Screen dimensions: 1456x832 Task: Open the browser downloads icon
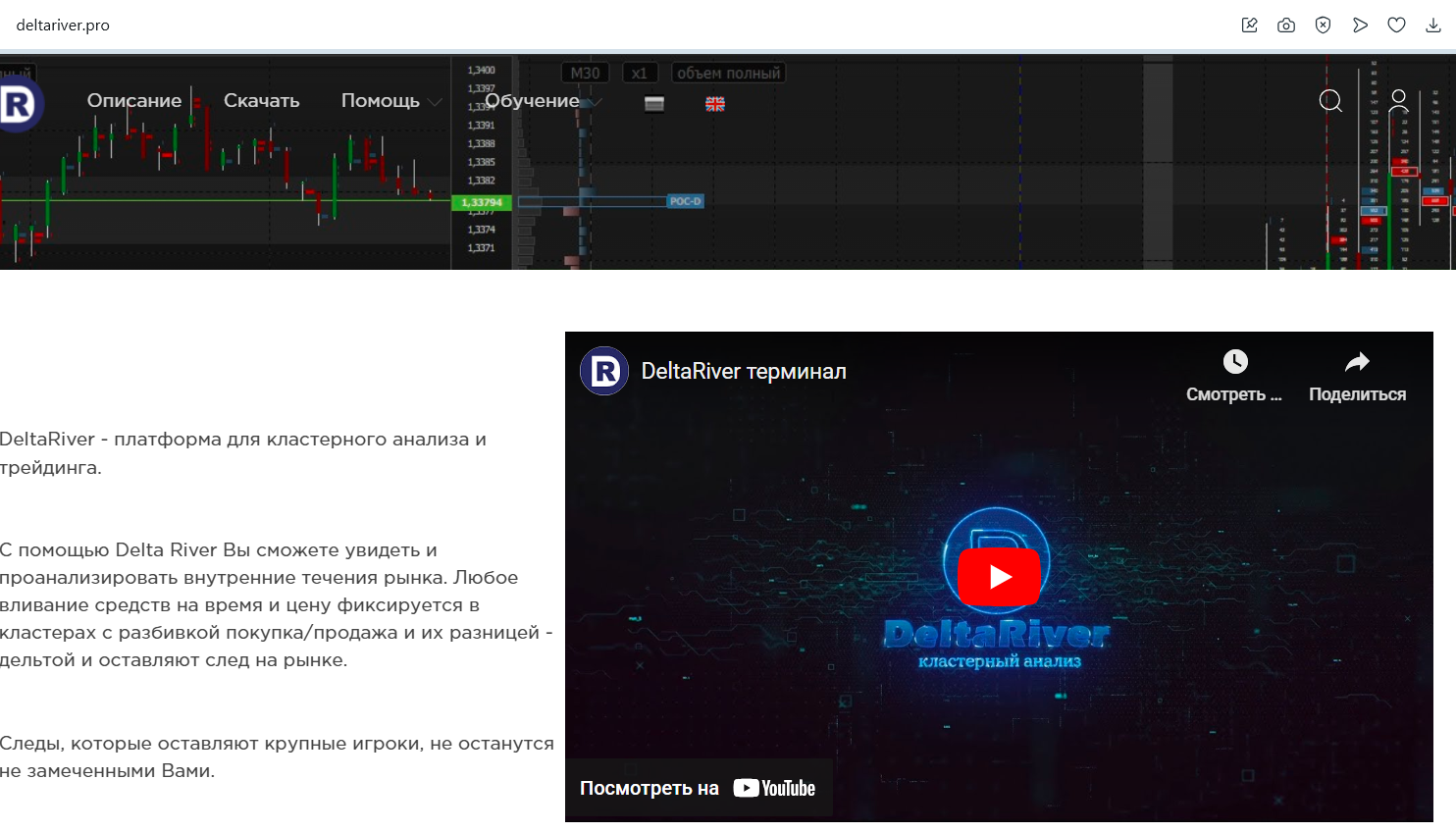(x=1433, y=26)
